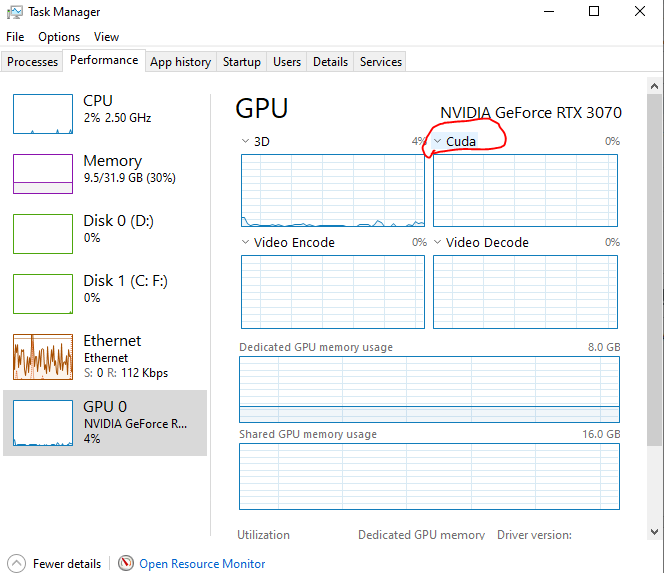Open the File menu
This screenshot has width=664, height=573.
coord(15,37)
